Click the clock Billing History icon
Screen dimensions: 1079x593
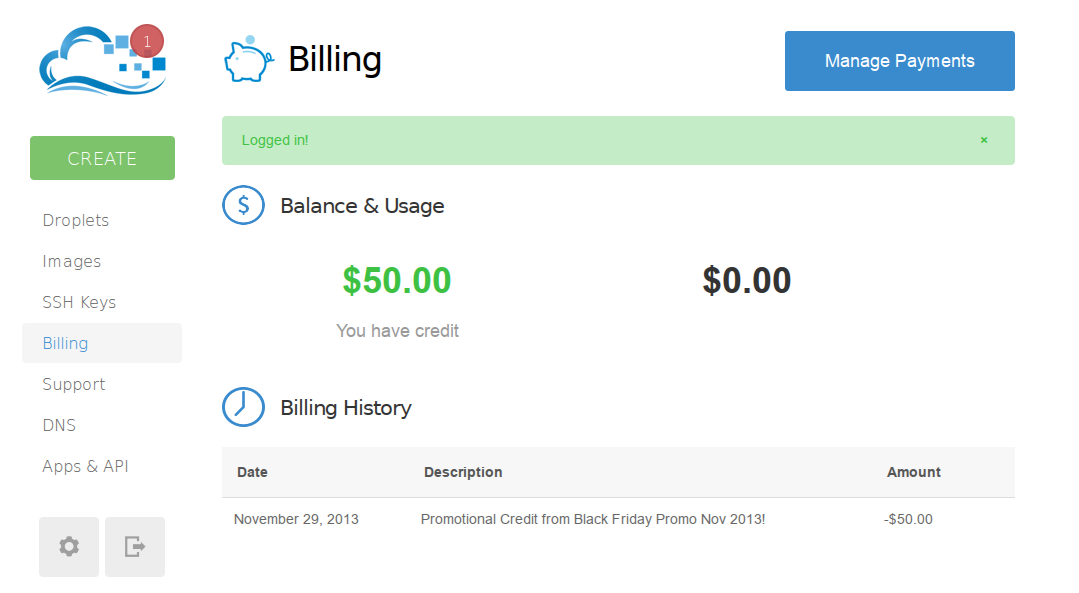coord(244,407)
